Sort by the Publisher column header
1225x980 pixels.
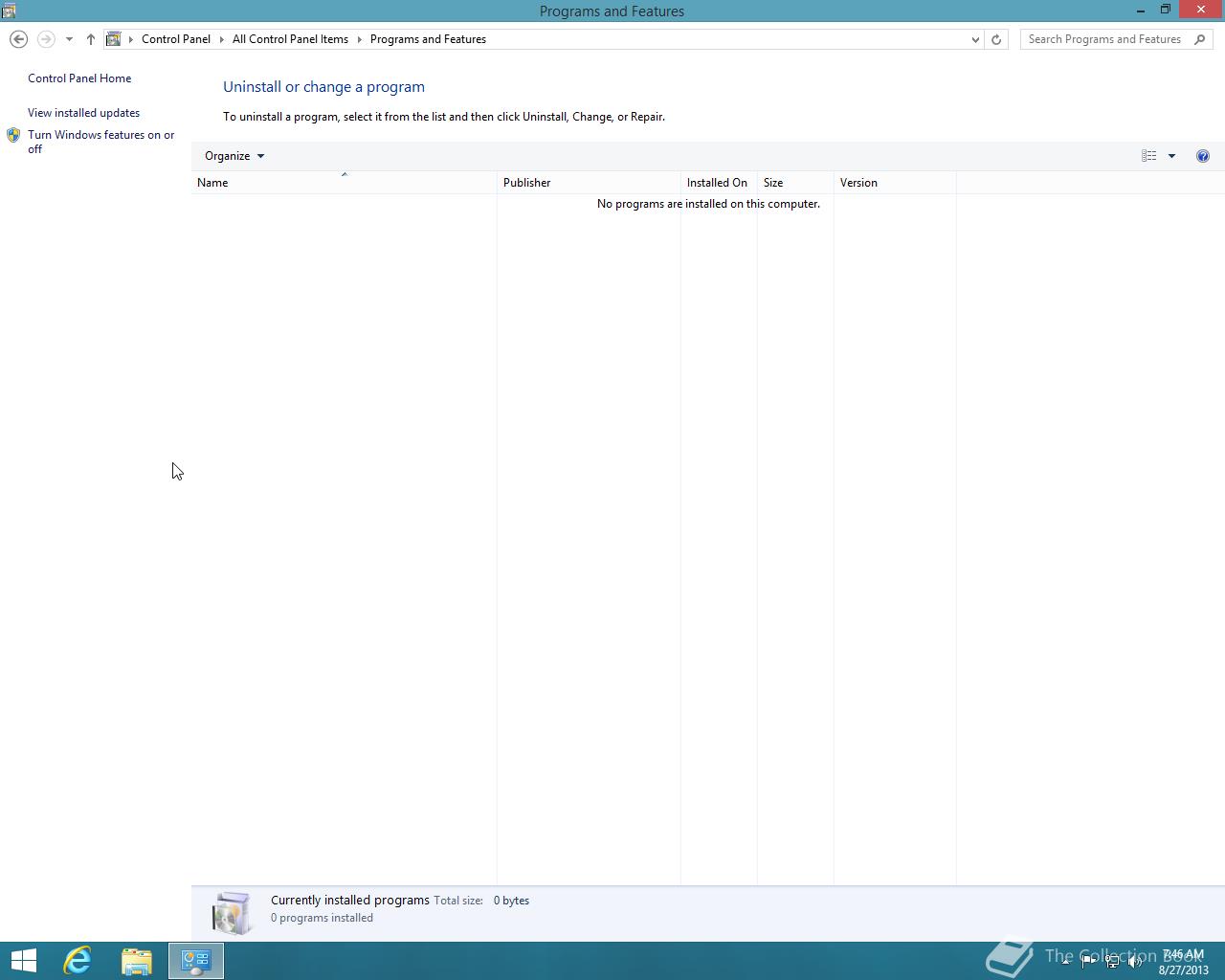(589, 183)
